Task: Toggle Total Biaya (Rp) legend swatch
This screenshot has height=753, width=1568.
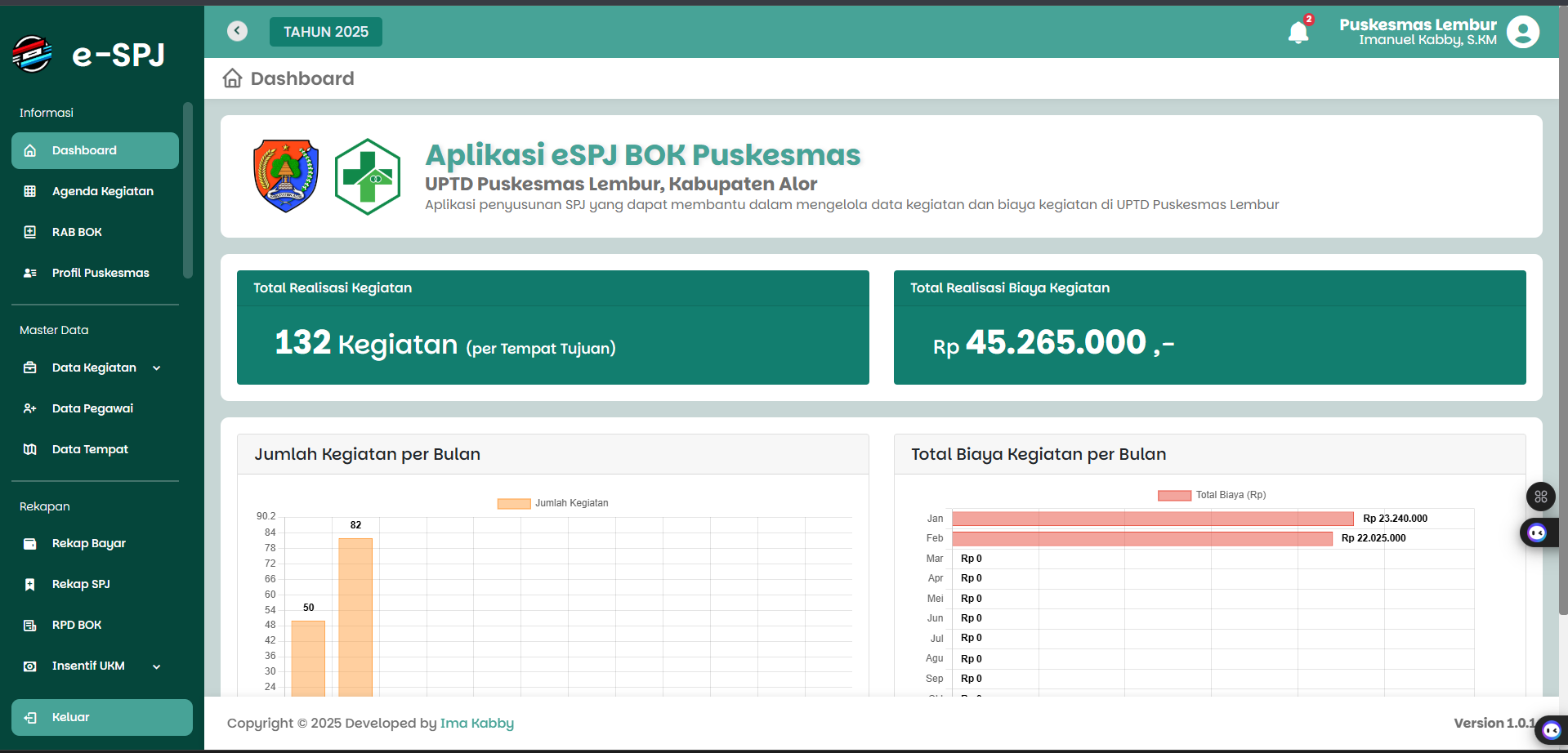Action: tap(1174, 496)
